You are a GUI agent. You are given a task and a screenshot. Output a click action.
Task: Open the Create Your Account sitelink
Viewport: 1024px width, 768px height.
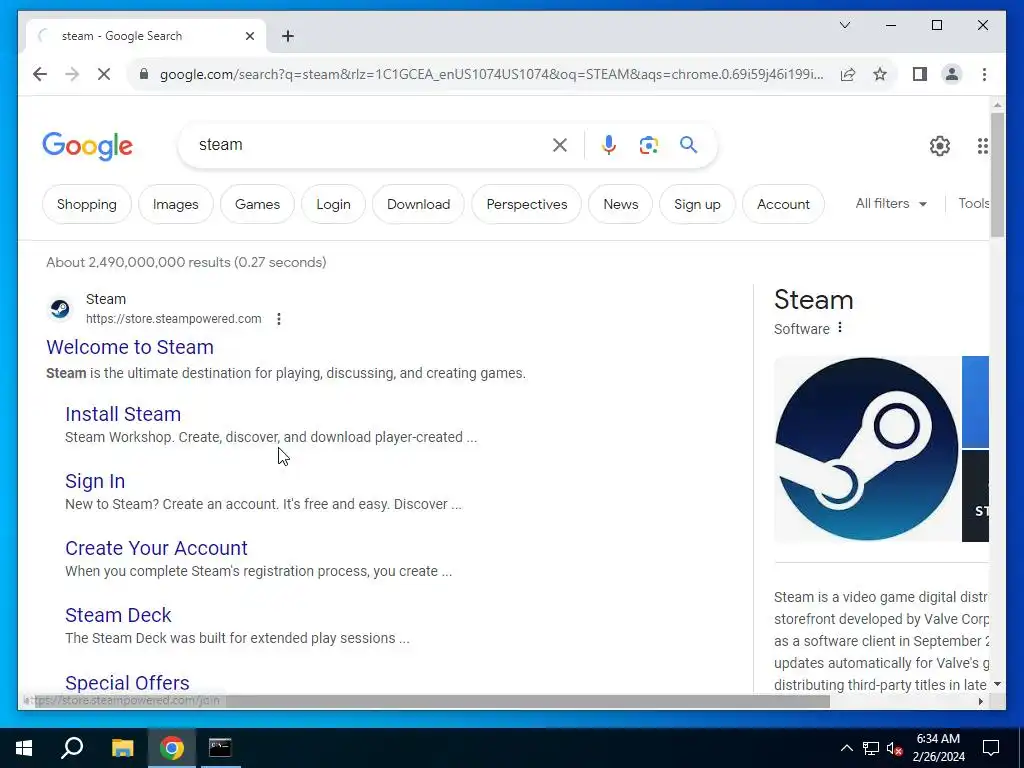[x=156, y=548]
